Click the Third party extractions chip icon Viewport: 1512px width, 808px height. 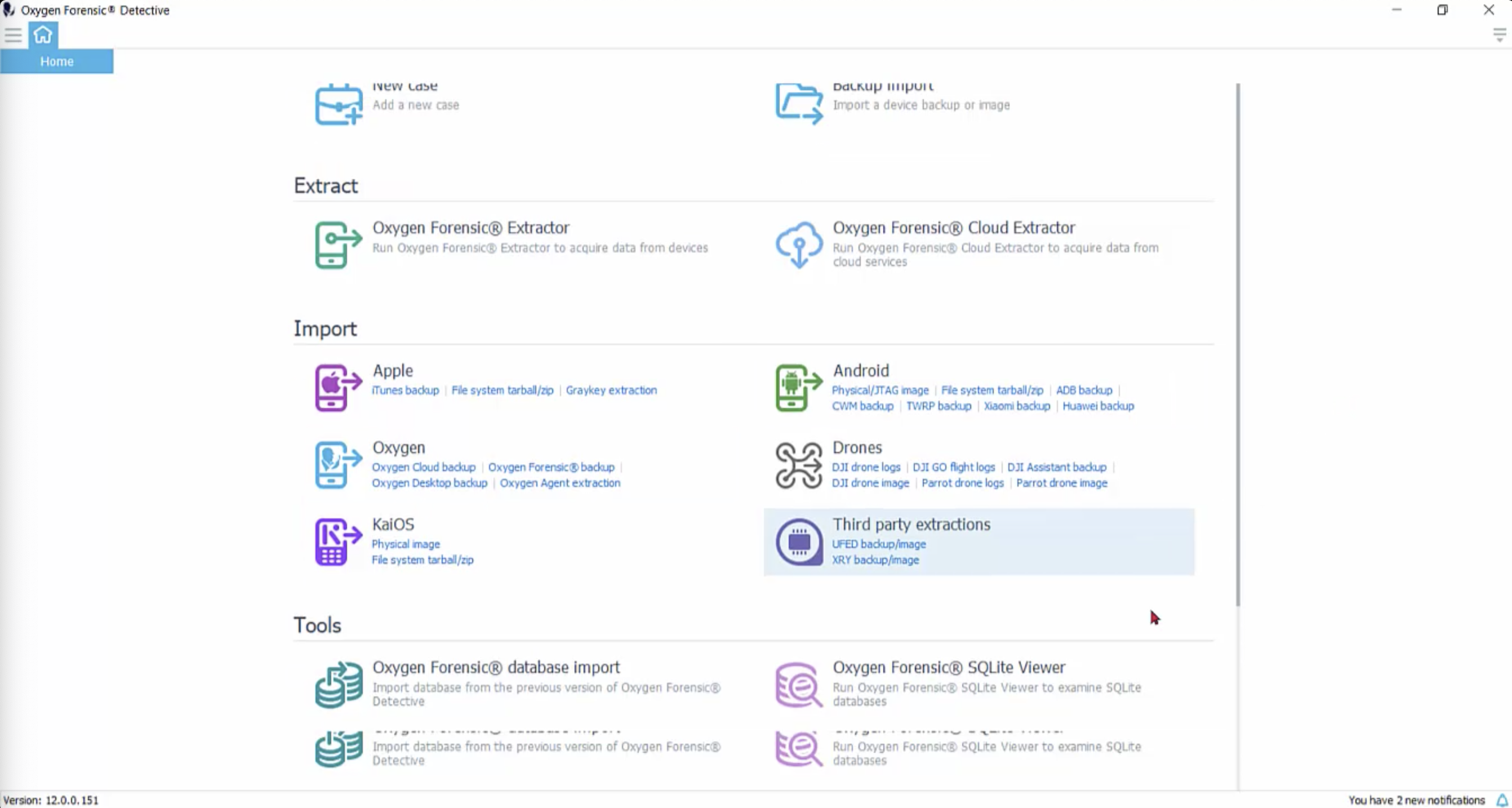coord(799,541)
